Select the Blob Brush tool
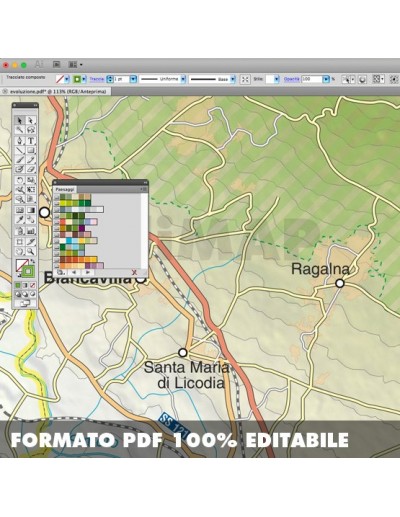 pyautogui.click(x=20, y=170)
